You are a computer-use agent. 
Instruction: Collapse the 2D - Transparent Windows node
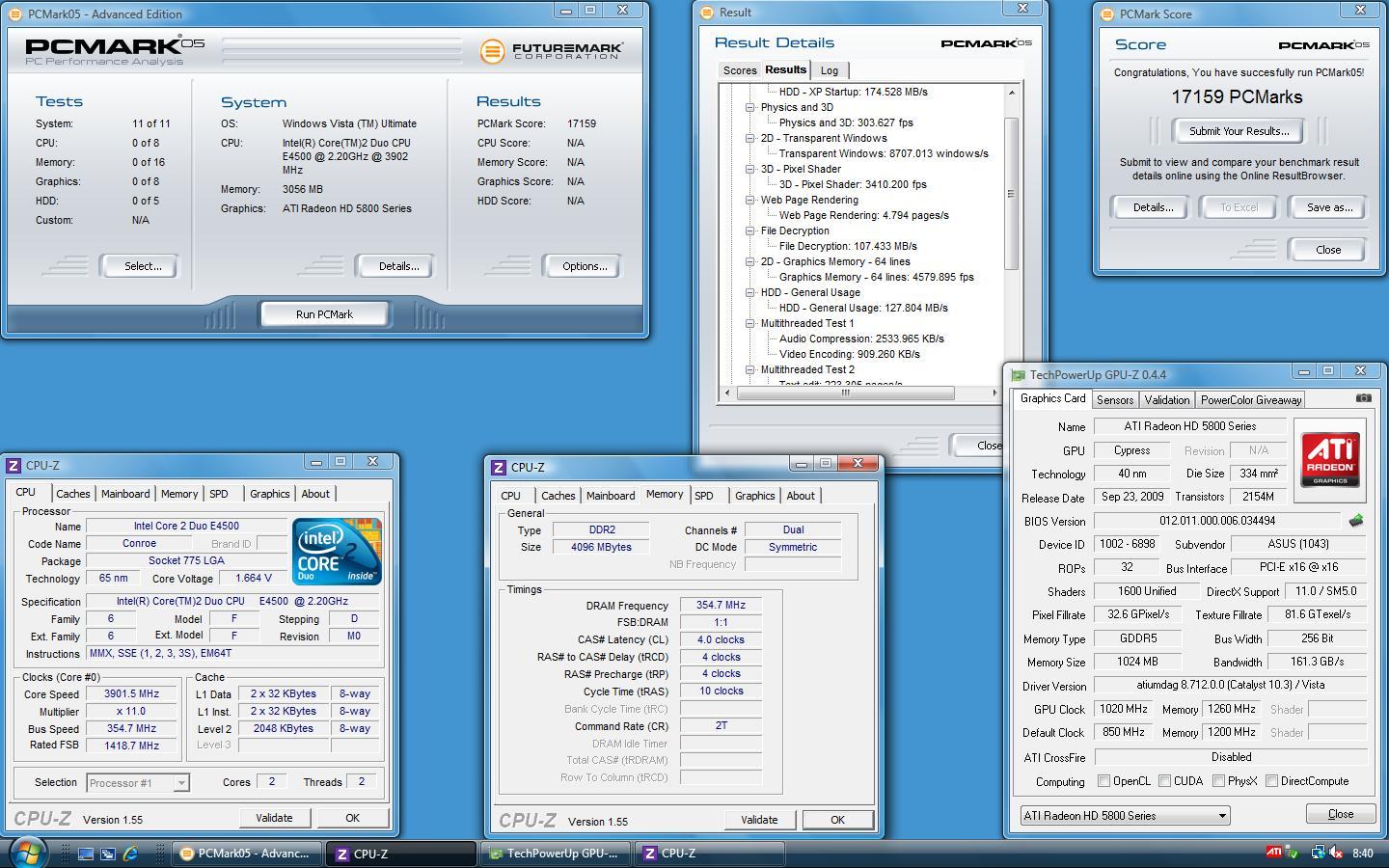tap(750, 138)
